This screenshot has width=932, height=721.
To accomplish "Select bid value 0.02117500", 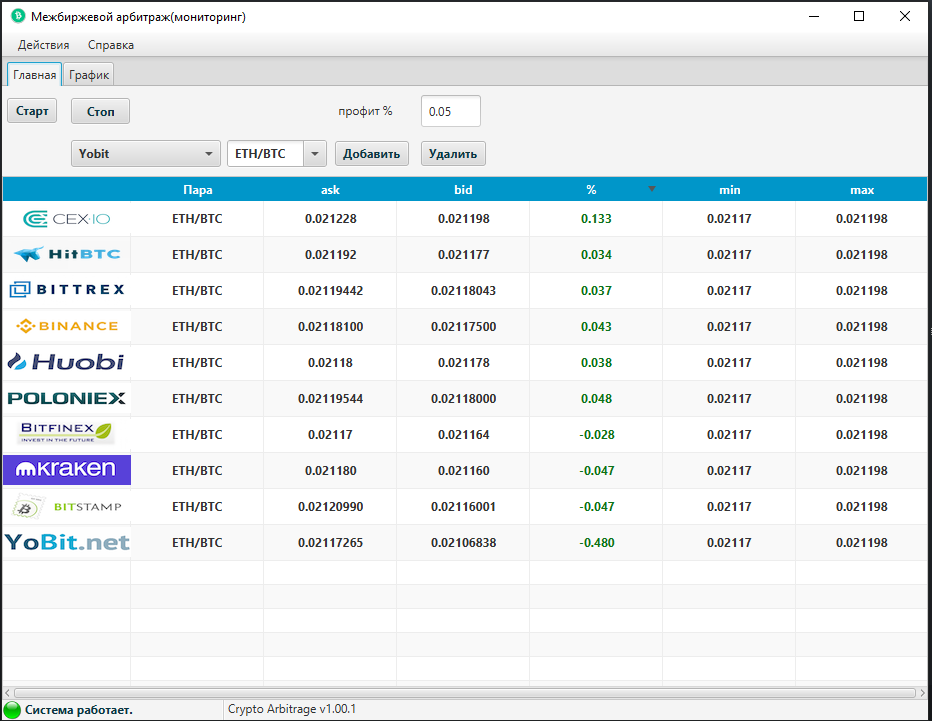I will pos(464,326).
